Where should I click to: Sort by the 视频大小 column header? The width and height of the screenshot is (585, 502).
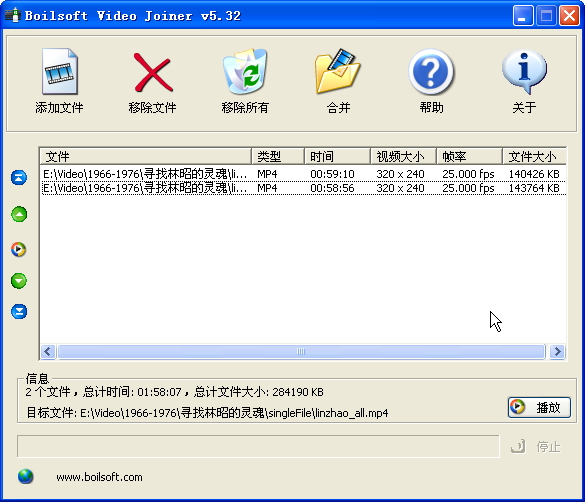tap(403, 156)
